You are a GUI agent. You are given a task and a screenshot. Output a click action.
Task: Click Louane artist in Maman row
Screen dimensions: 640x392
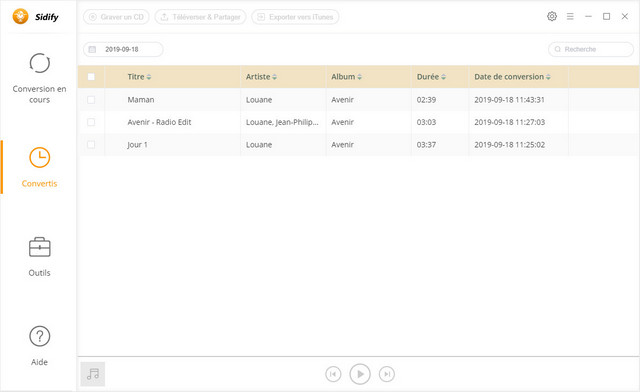[x=259, y=100]
